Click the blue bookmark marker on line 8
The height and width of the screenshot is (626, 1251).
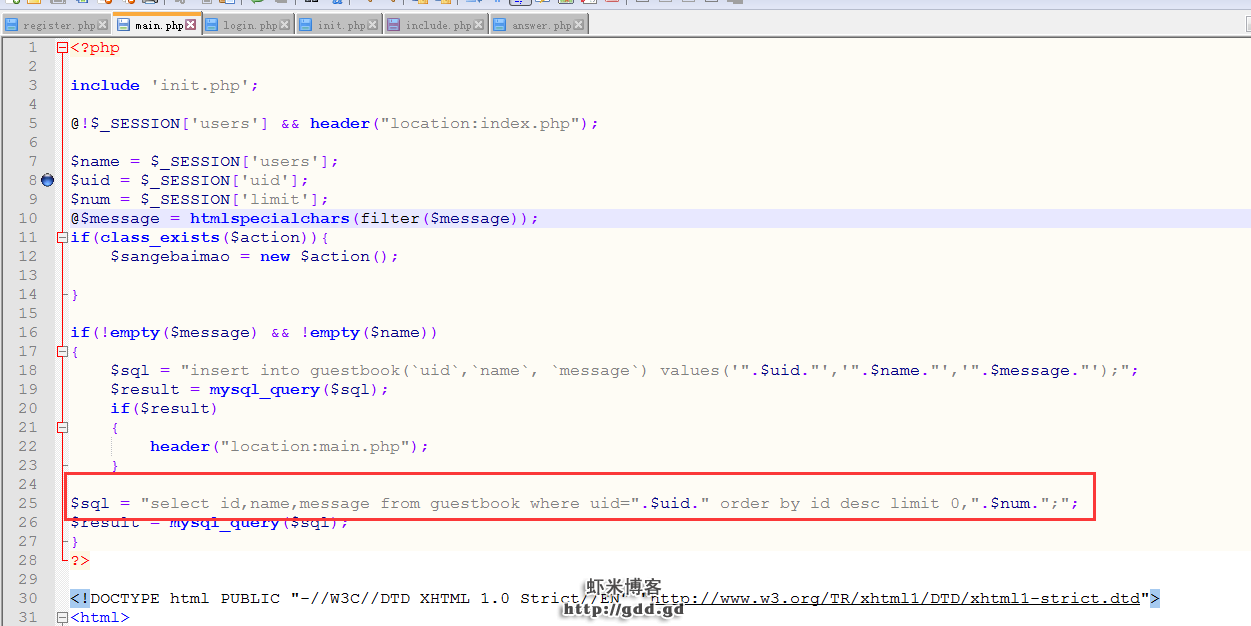[x=47, y=180]
